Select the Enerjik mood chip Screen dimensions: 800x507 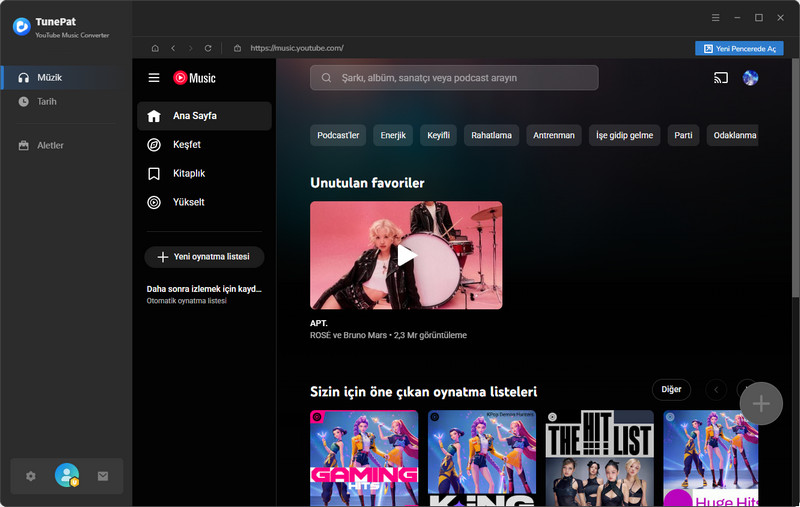point(393,135)
